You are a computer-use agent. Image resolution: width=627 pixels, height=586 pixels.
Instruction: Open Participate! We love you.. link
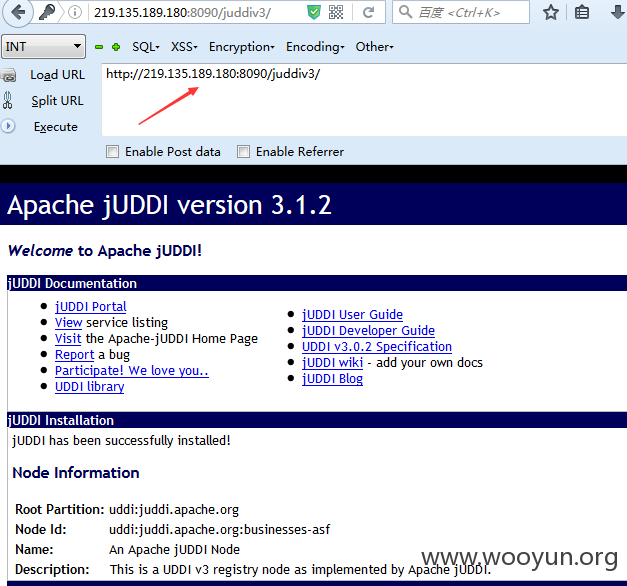(x=132, y=371)
